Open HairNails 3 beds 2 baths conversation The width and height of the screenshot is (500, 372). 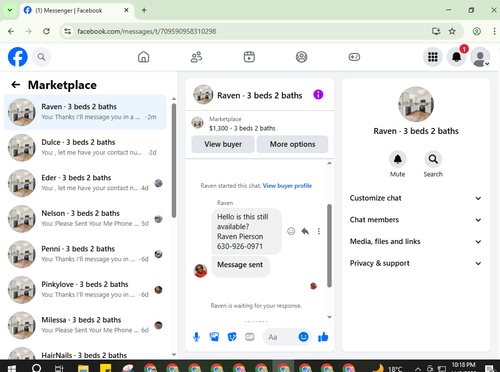(x=85, y=353)
